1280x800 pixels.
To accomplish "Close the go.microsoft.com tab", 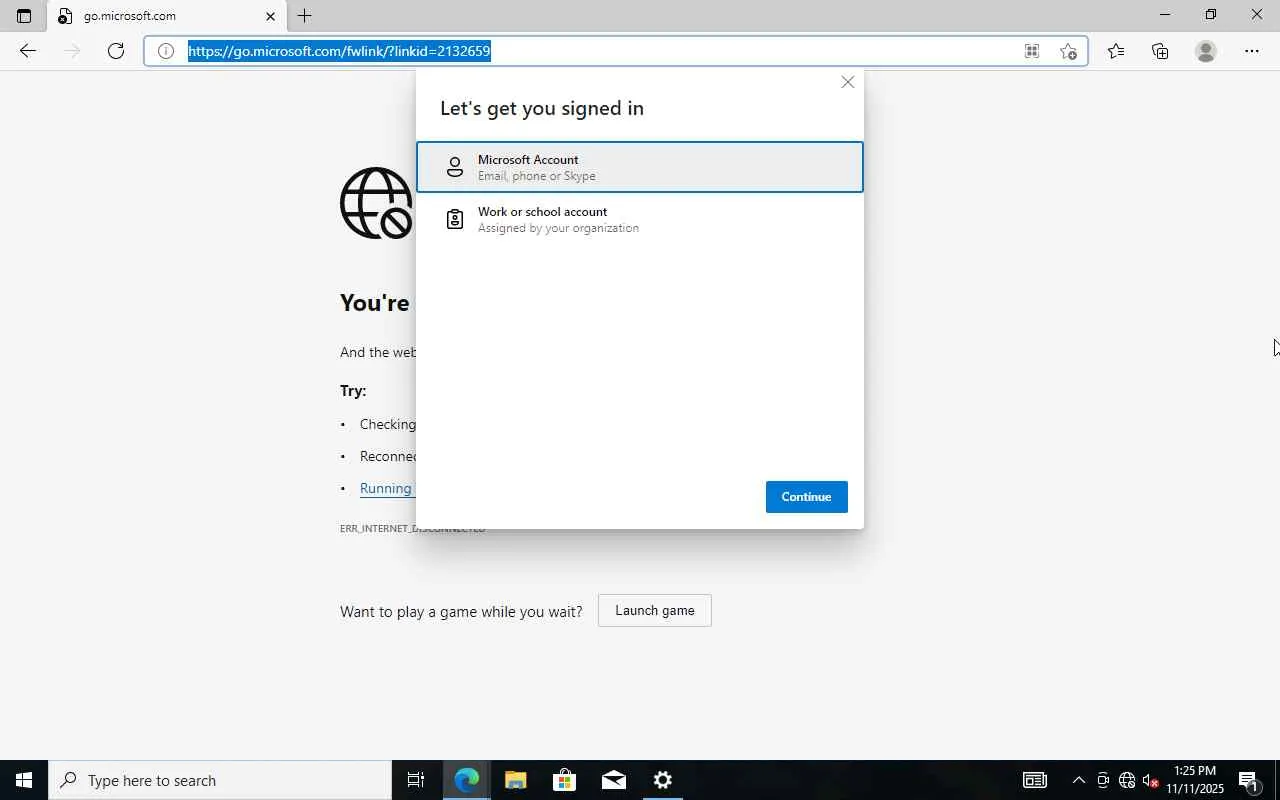I will [270, 16].
